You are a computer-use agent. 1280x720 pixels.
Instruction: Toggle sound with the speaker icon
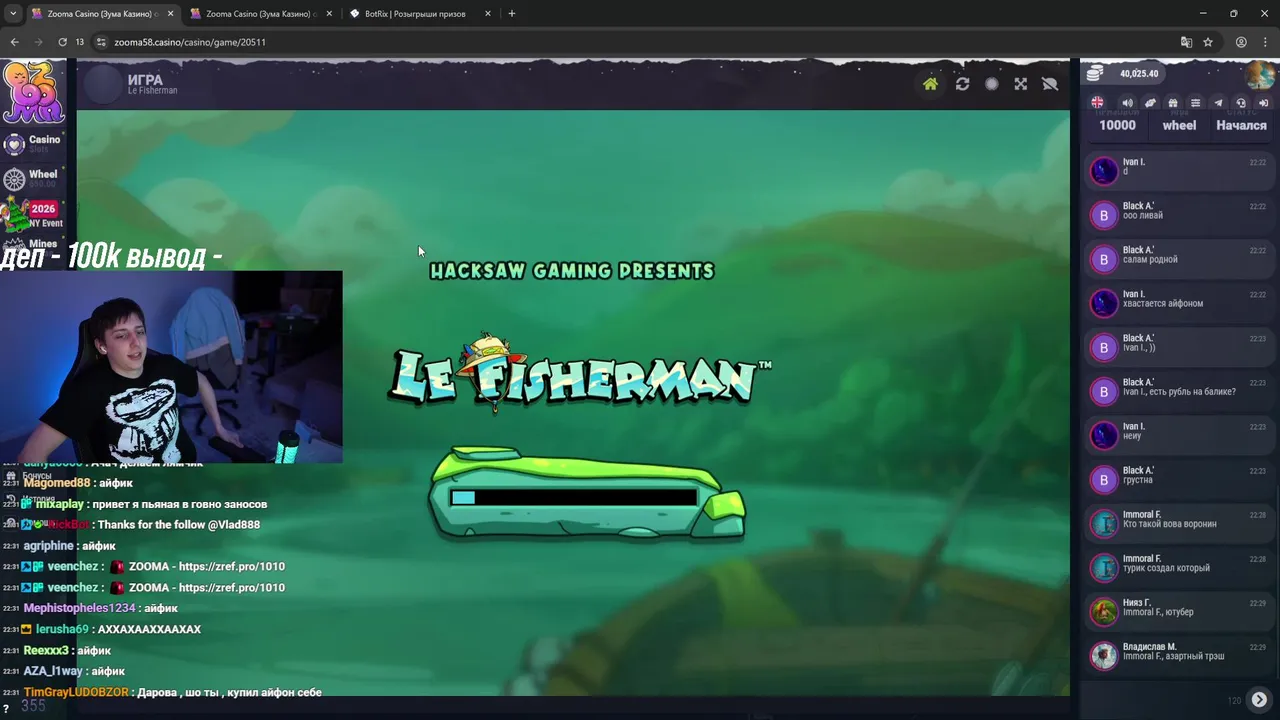point(1127,103)
